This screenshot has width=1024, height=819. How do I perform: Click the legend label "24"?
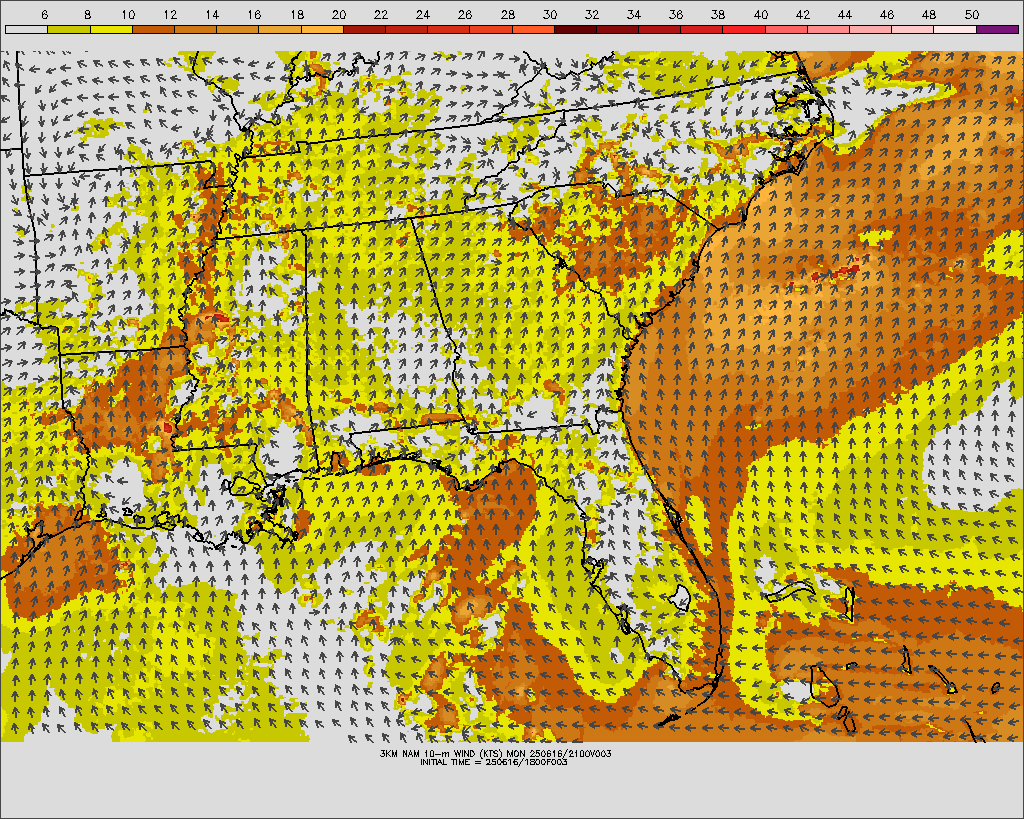pos(423,14)
